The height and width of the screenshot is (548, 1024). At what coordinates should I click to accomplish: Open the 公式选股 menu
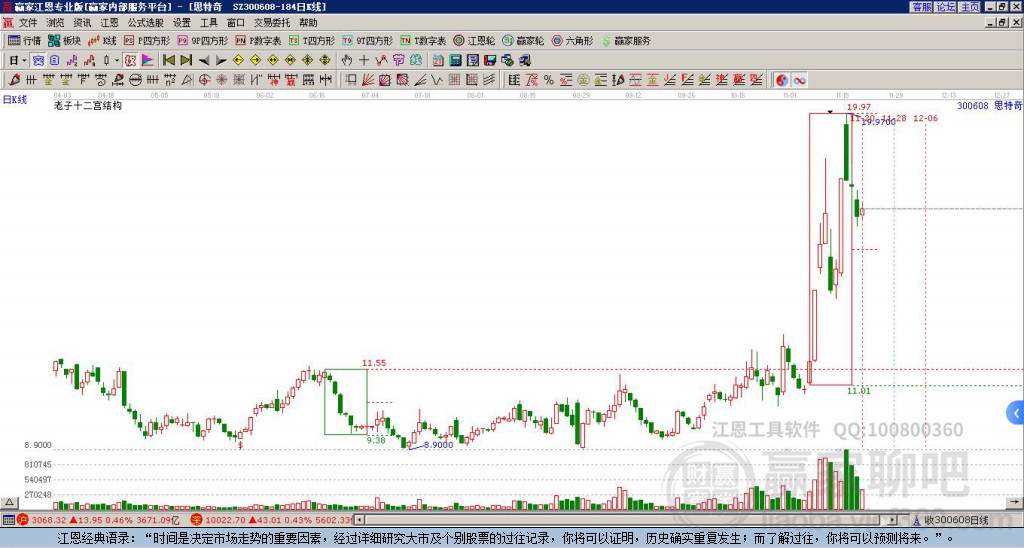pos(146,23)
